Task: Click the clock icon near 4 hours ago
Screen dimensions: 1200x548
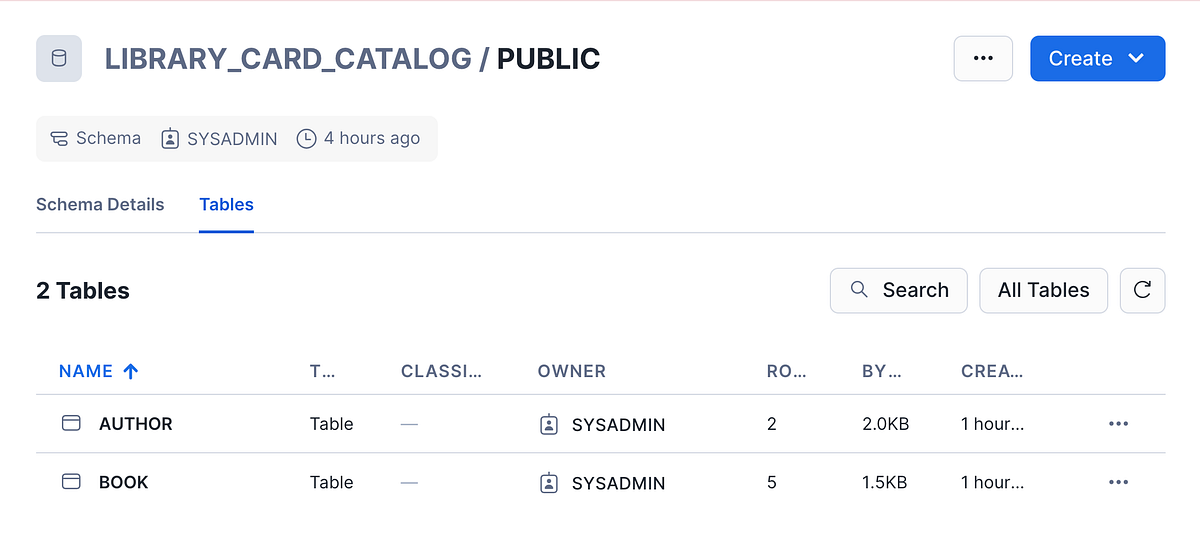Action: click(306, 139)
